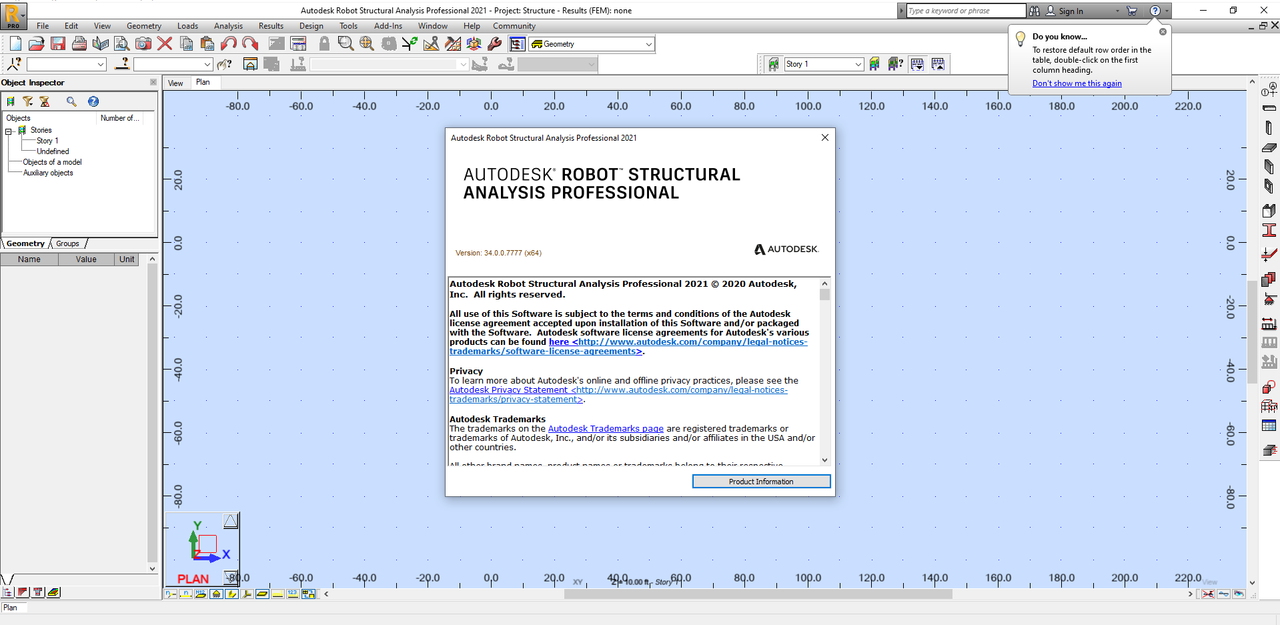This screenshot has height=625, width=1280.
Task: Click the Zoom all icon with crosshair
Action: 367,44
